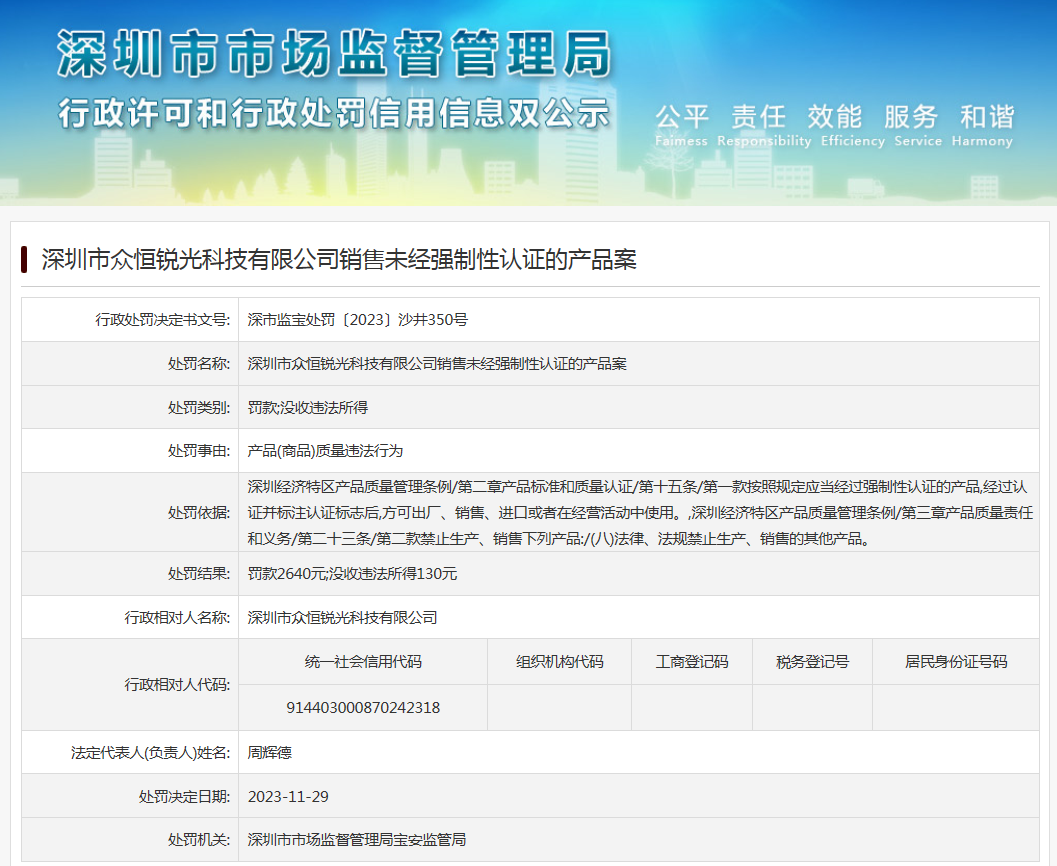This screenshot has width=1057, height=866.
Task: Click the value 罚款;没收违法所得
Action: 307,408
